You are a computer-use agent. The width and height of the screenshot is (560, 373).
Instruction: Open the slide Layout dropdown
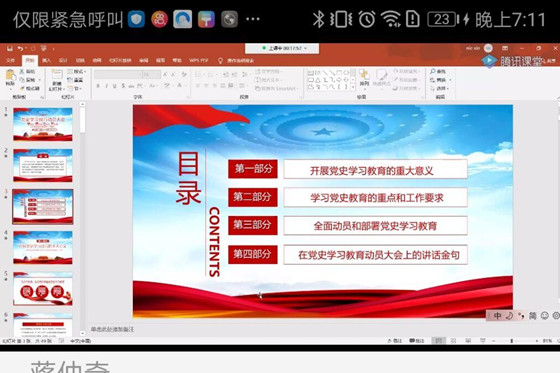(x=76, y=71)
